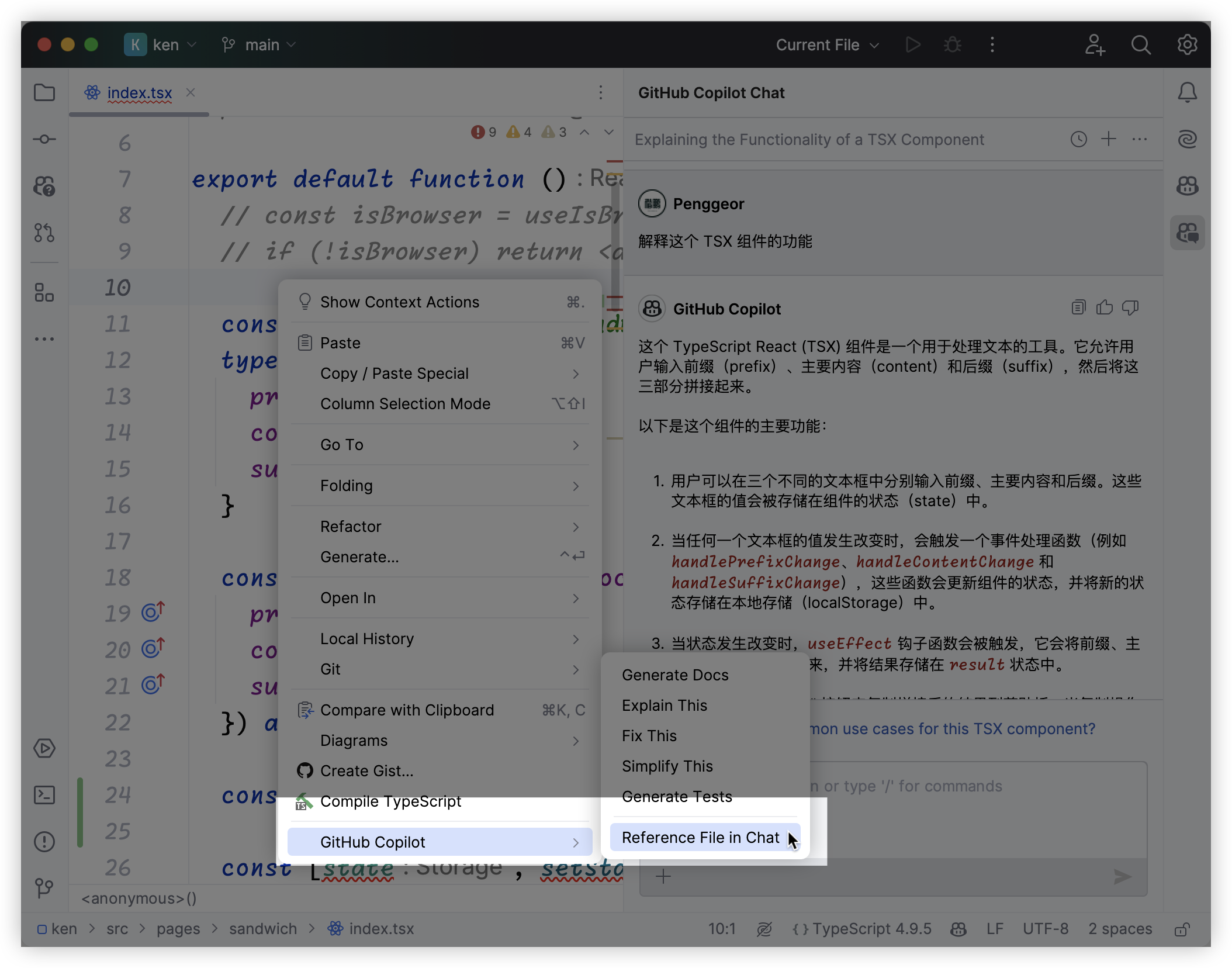Image resolution: width=1232 pixels, height=968 pixels.
Task: Choose Reference File in Chat
Action: click(705, 838)
